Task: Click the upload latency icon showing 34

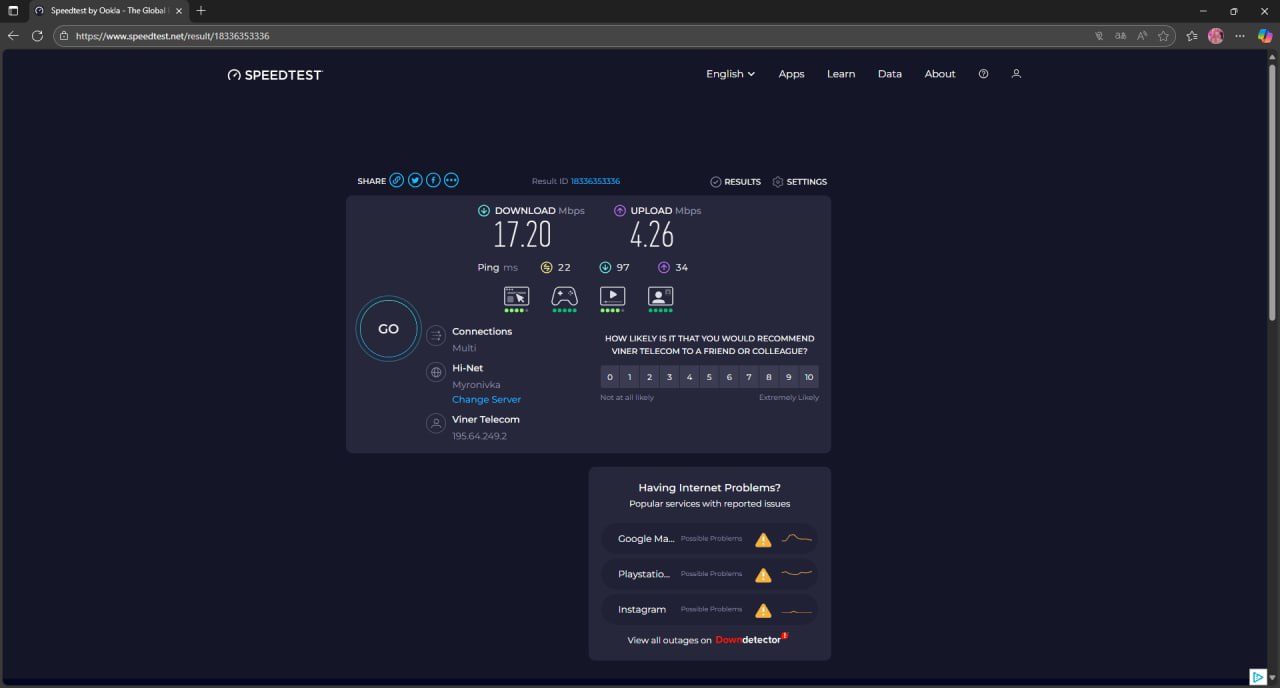Action: click(664, 267)
